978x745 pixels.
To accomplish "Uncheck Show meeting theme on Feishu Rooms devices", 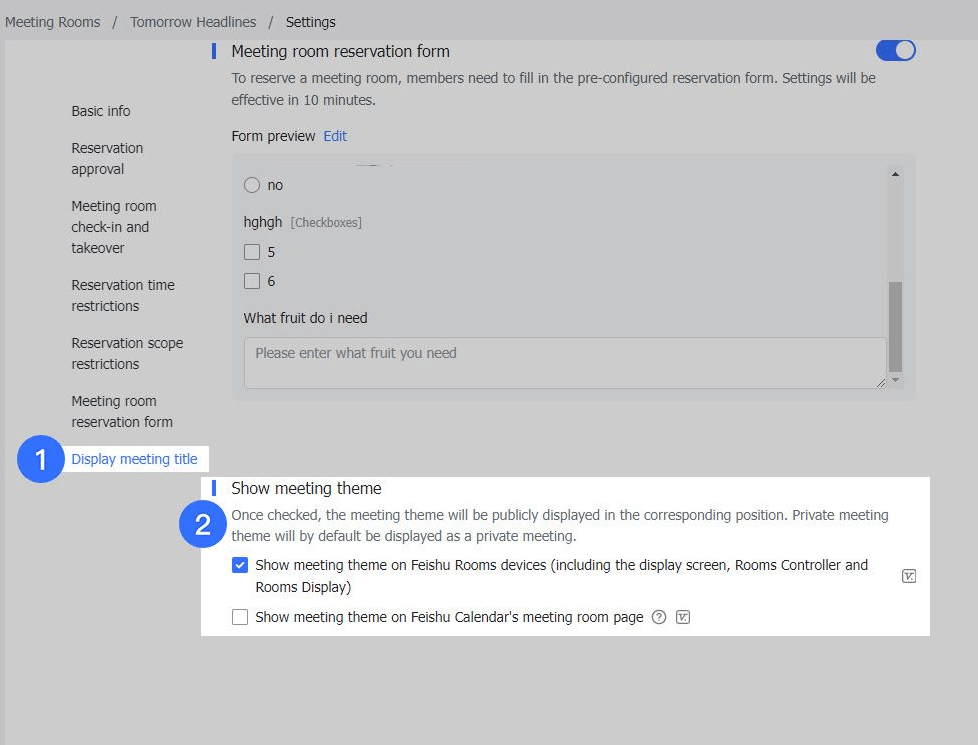I will [240, 566].
